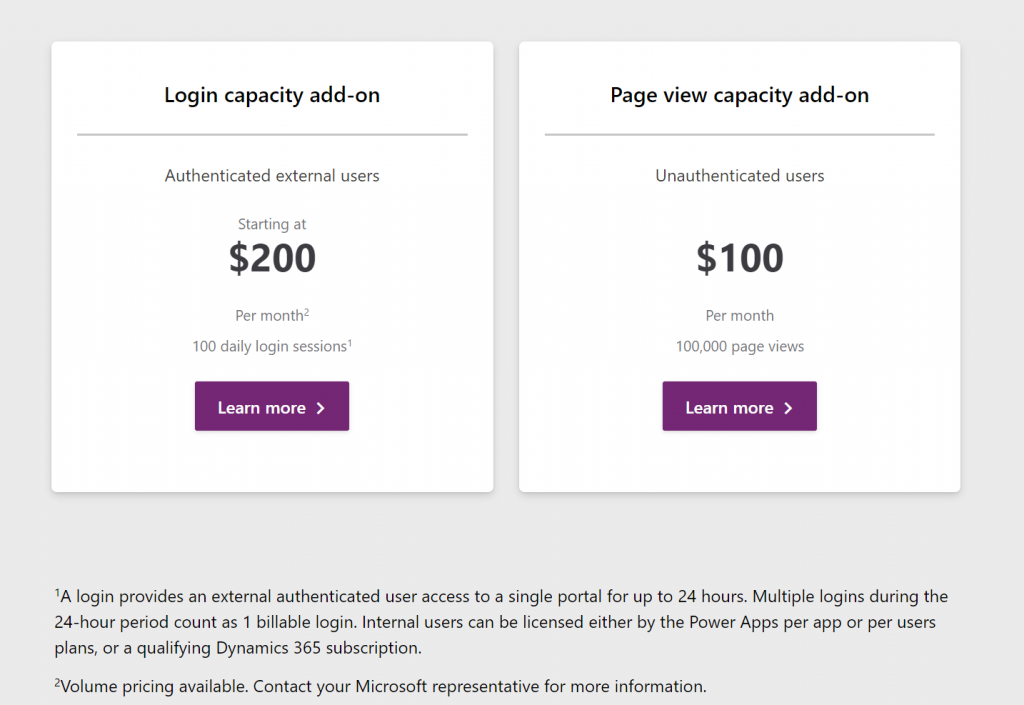The image size is (1024, 705).
Task: Click the Volume pricing available footnote
Action: point(380,686)
